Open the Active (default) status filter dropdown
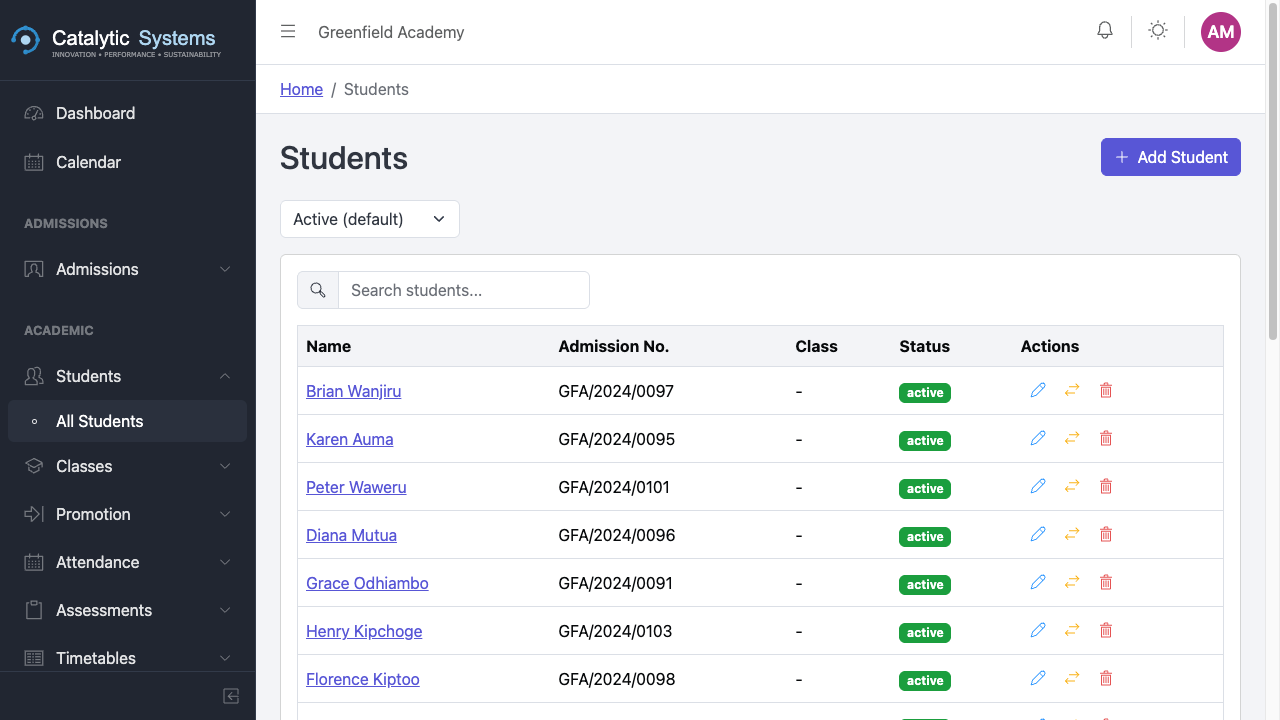Viewport: 1280px width, 720px height. coord(370,219)
